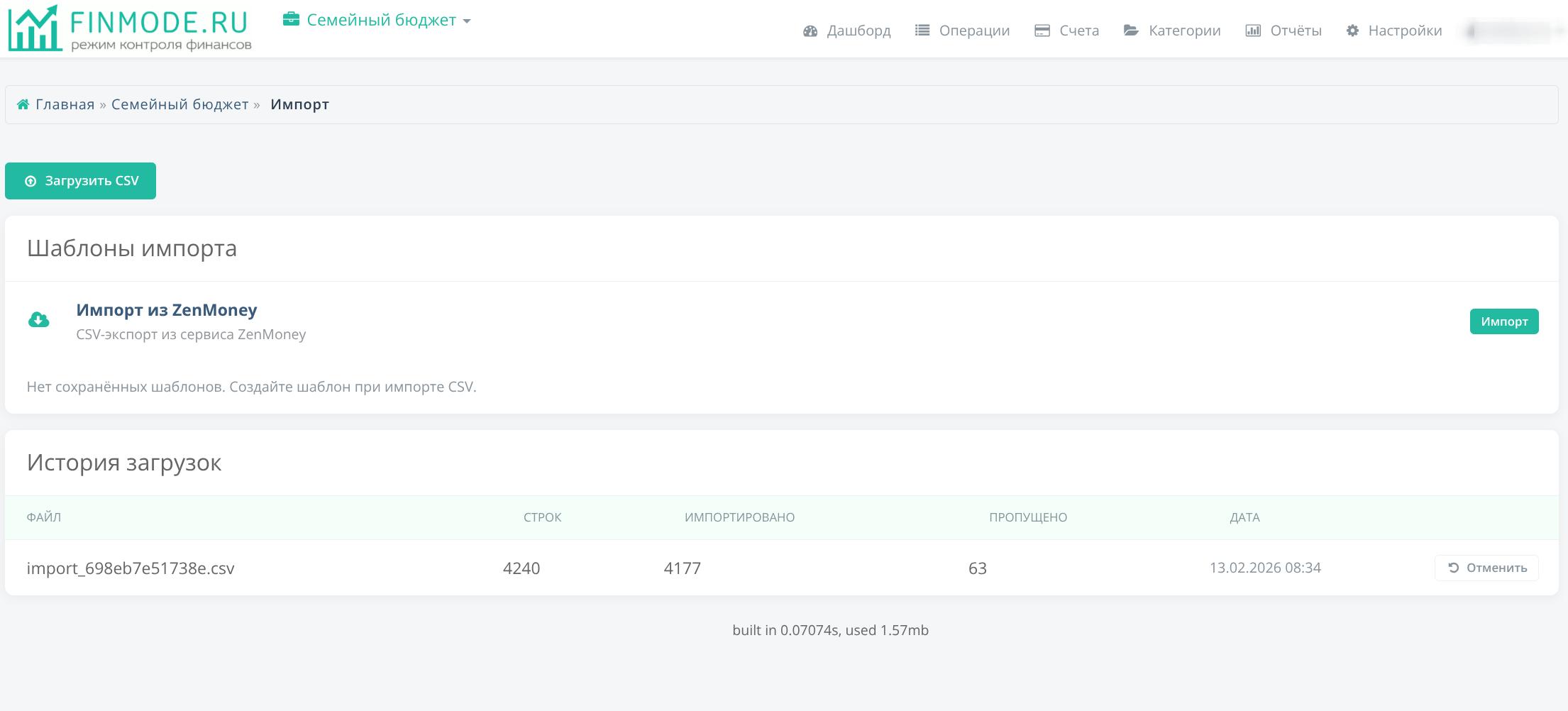Viewport: 1568px width, 711px height.
Task: Follow the Главная breadcrumb link
Action: click(65, 104)
